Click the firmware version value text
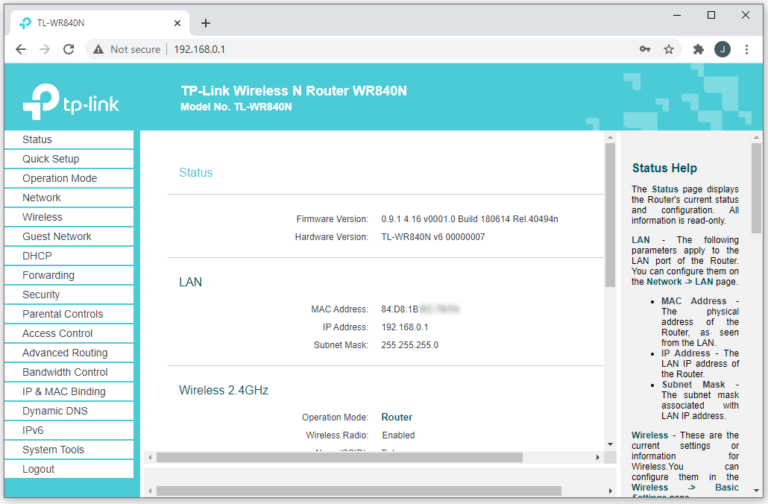768x504 pixels. (470, 219)
